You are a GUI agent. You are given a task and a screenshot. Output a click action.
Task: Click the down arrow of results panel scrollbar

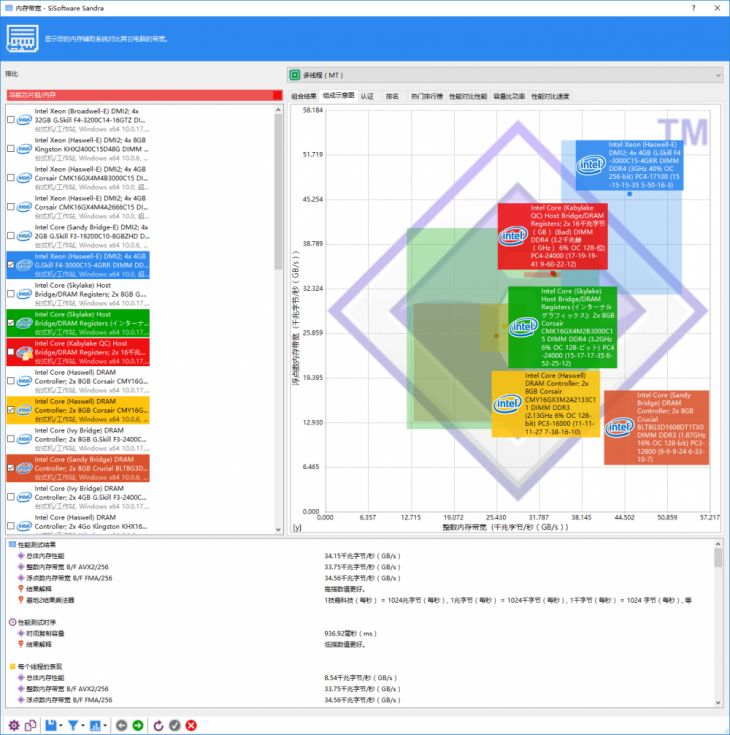click(x=718, y=703)
